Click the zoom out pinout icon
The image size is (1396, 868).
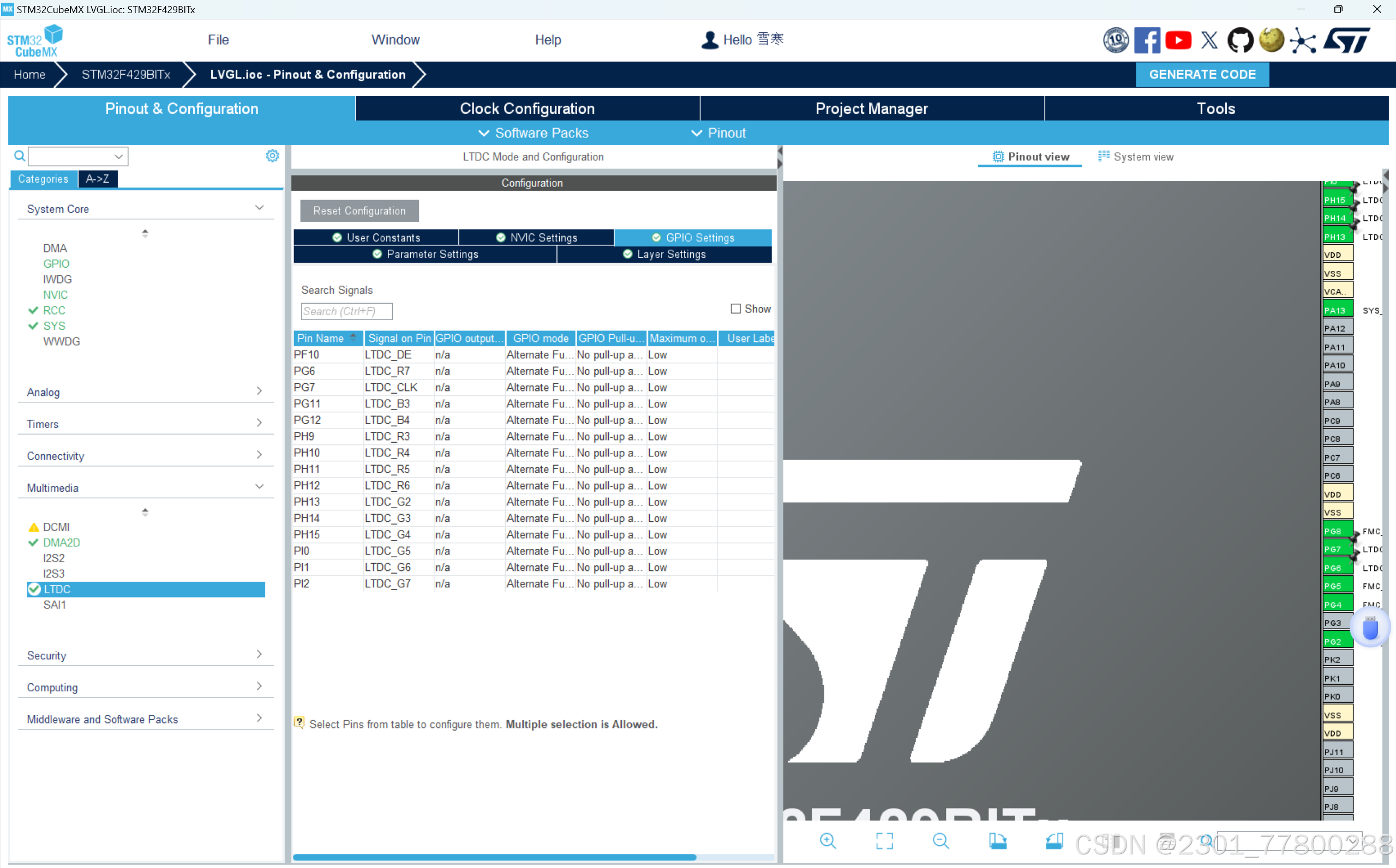940,840
